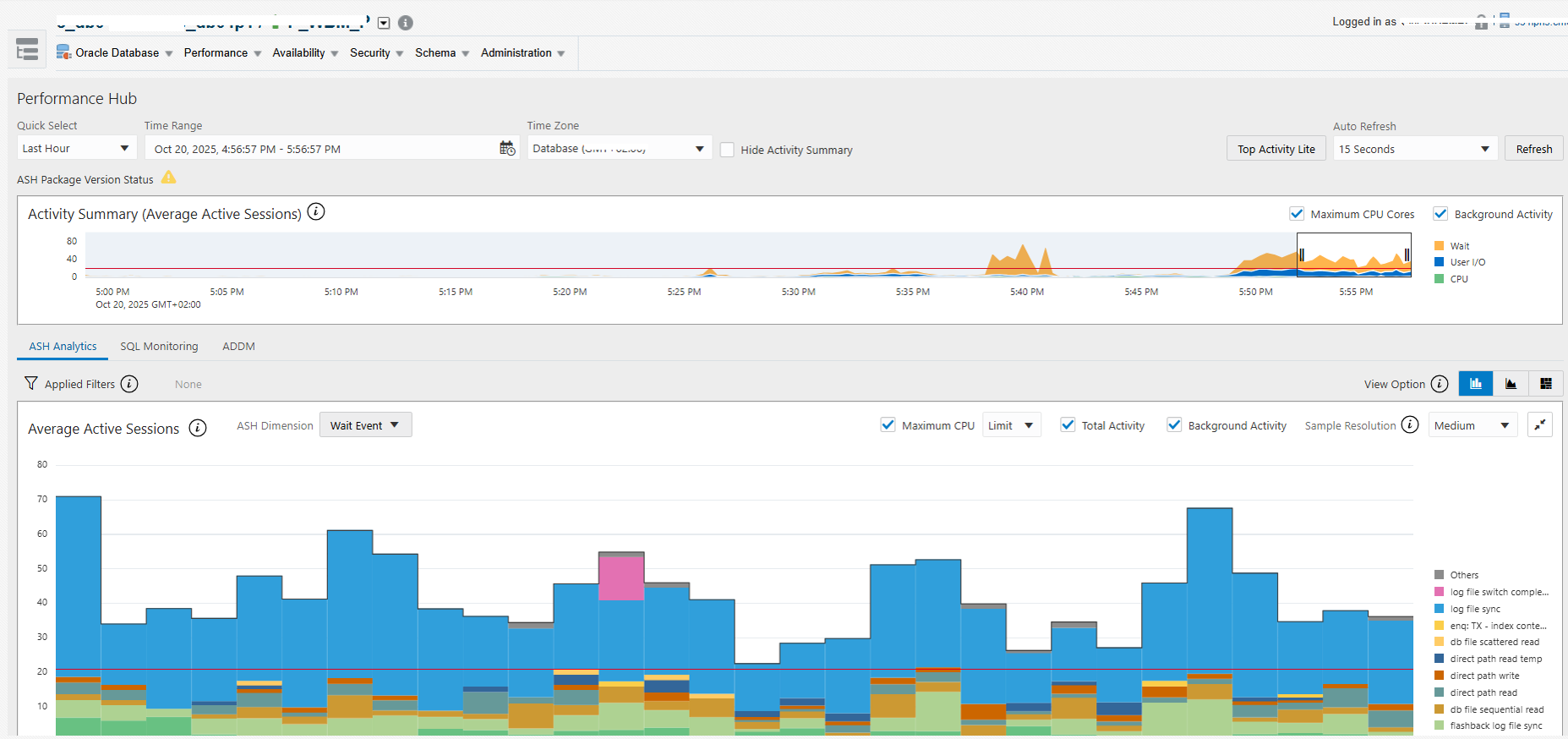Screen dimensions: 1568x739
Task: Open the Quick Select Last Hour dropdown
Action: 76,149
